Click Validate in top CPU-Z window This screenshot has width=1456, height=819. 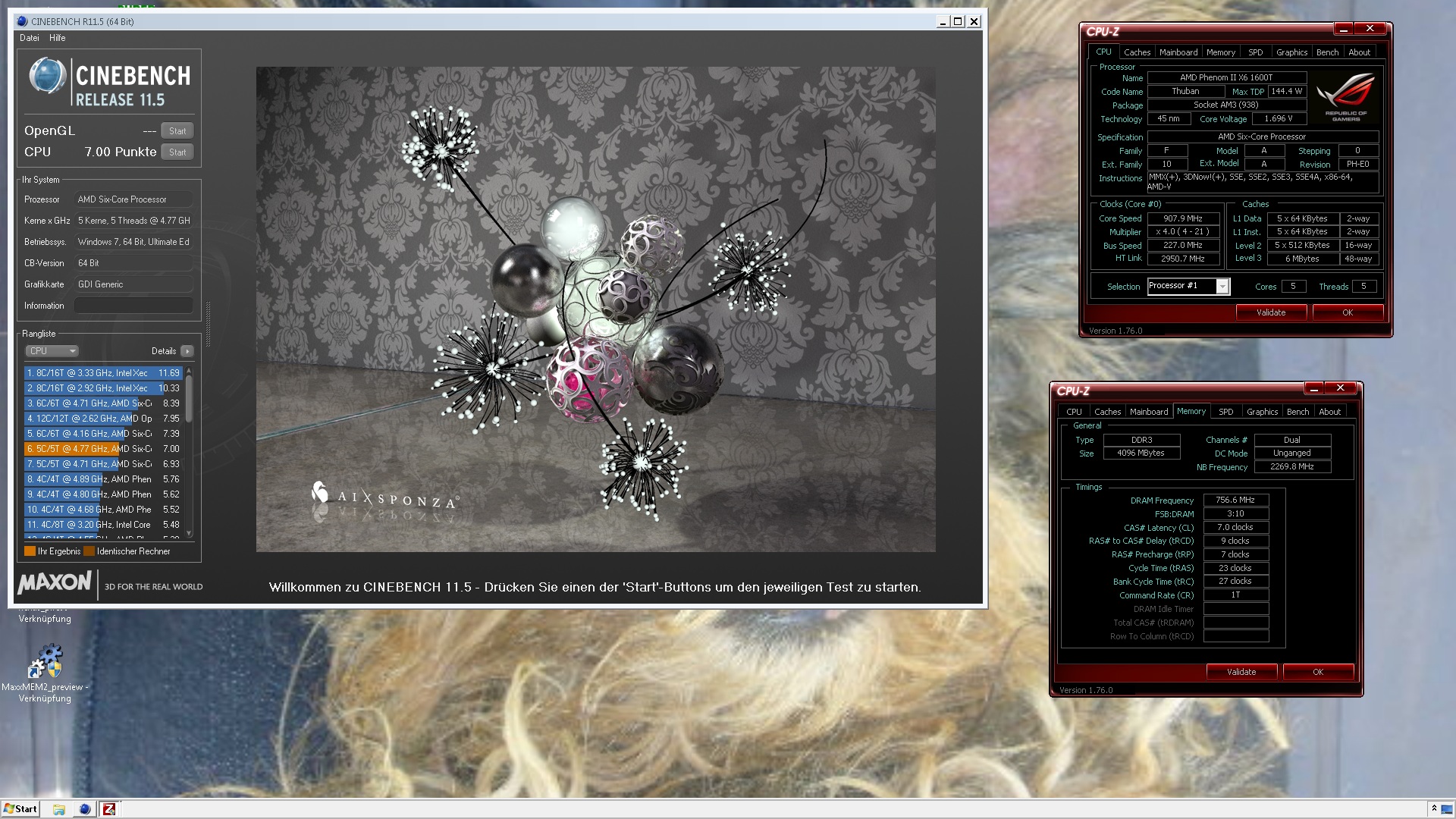[x=1271, y=312]
